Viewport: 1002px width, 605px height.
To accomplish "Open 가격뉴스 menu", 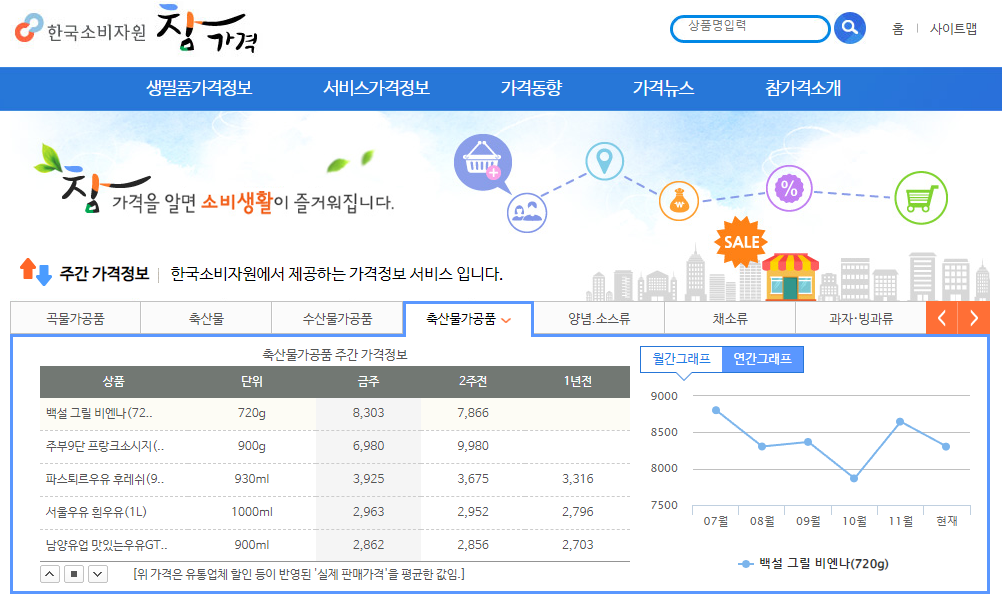I will tap(663, 88).
